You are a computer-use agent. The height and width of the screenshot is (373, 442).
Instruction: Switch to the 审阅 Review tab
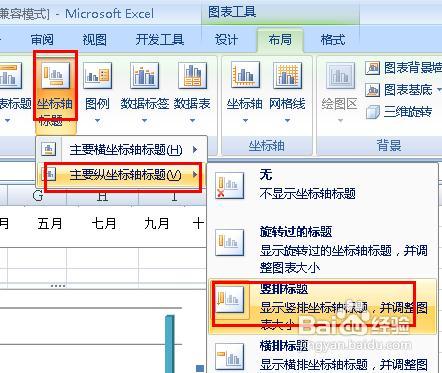coord(42,40)
